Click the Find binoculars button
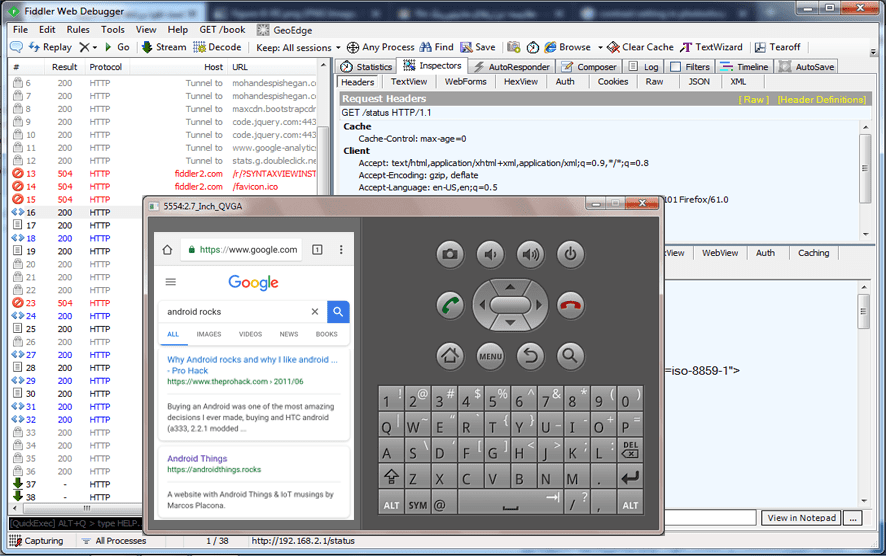The image size is (886, 556). (437, 47)
